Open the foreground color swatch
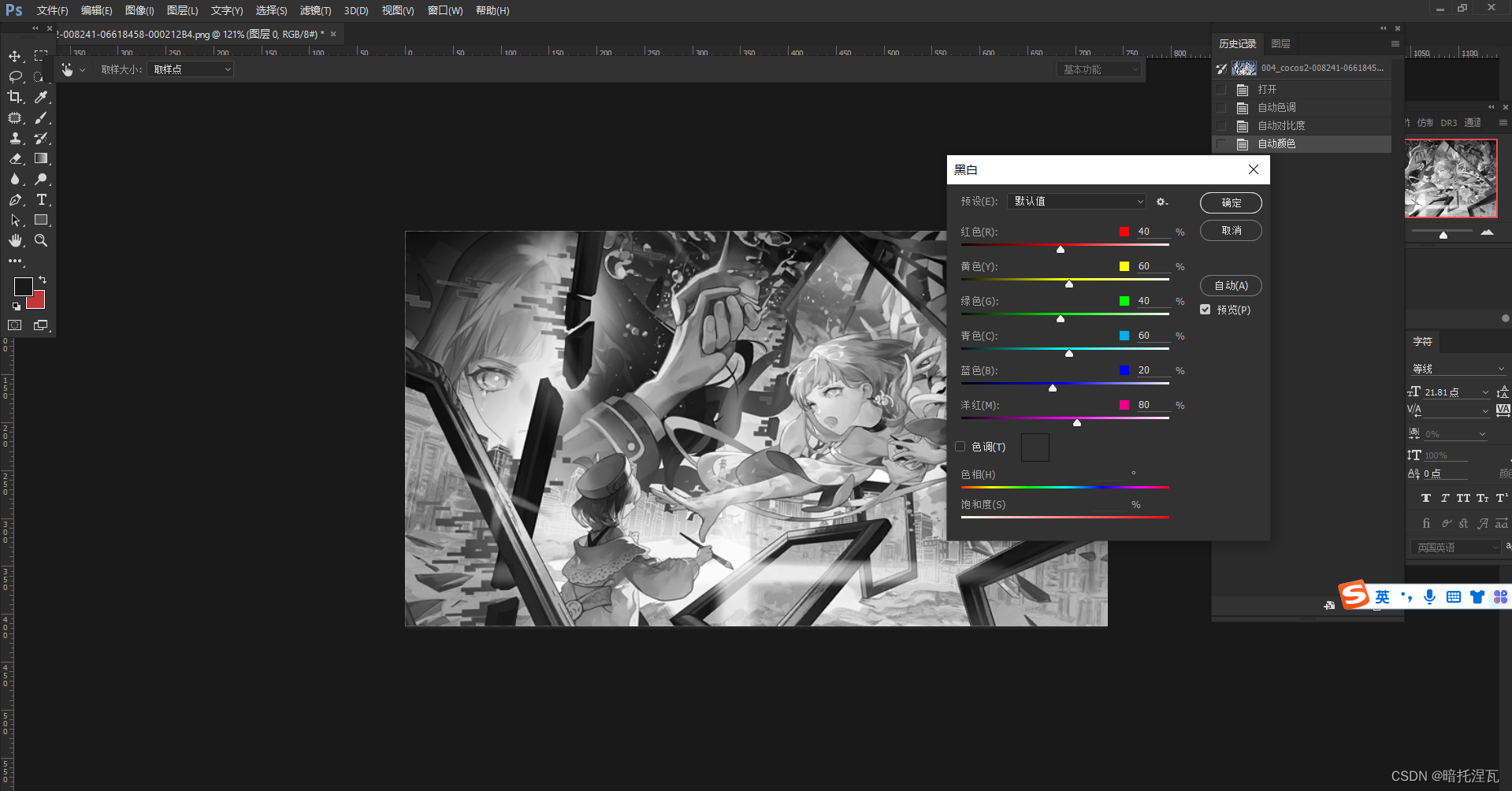The height and width of the screenshot is (791, 1512). click(x=23, y=286)
